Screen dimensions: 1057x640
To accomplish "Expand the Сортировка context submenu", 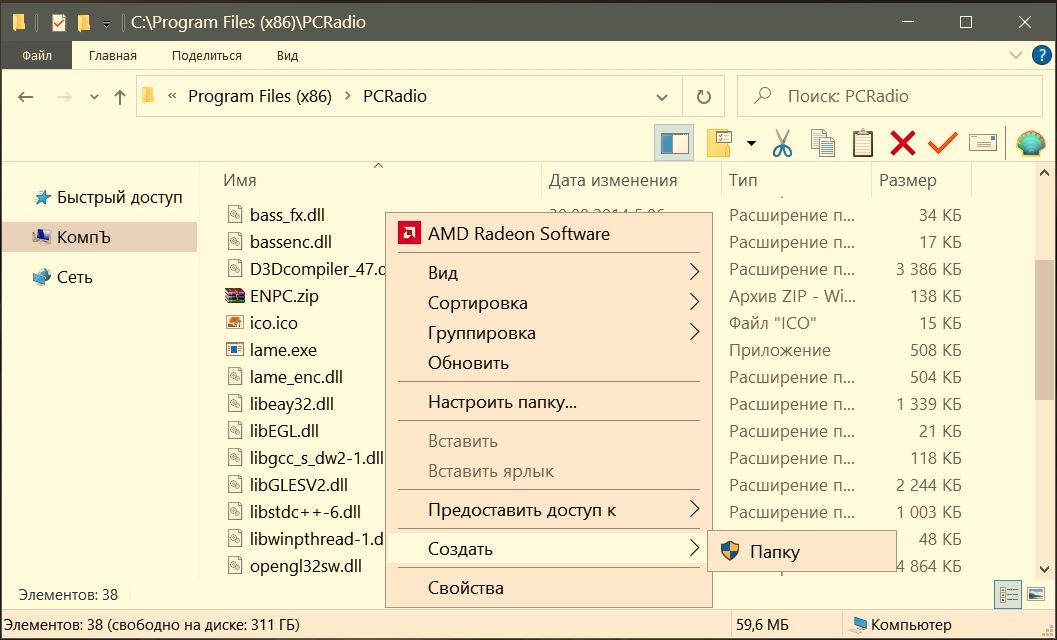I will coord(549,303).
